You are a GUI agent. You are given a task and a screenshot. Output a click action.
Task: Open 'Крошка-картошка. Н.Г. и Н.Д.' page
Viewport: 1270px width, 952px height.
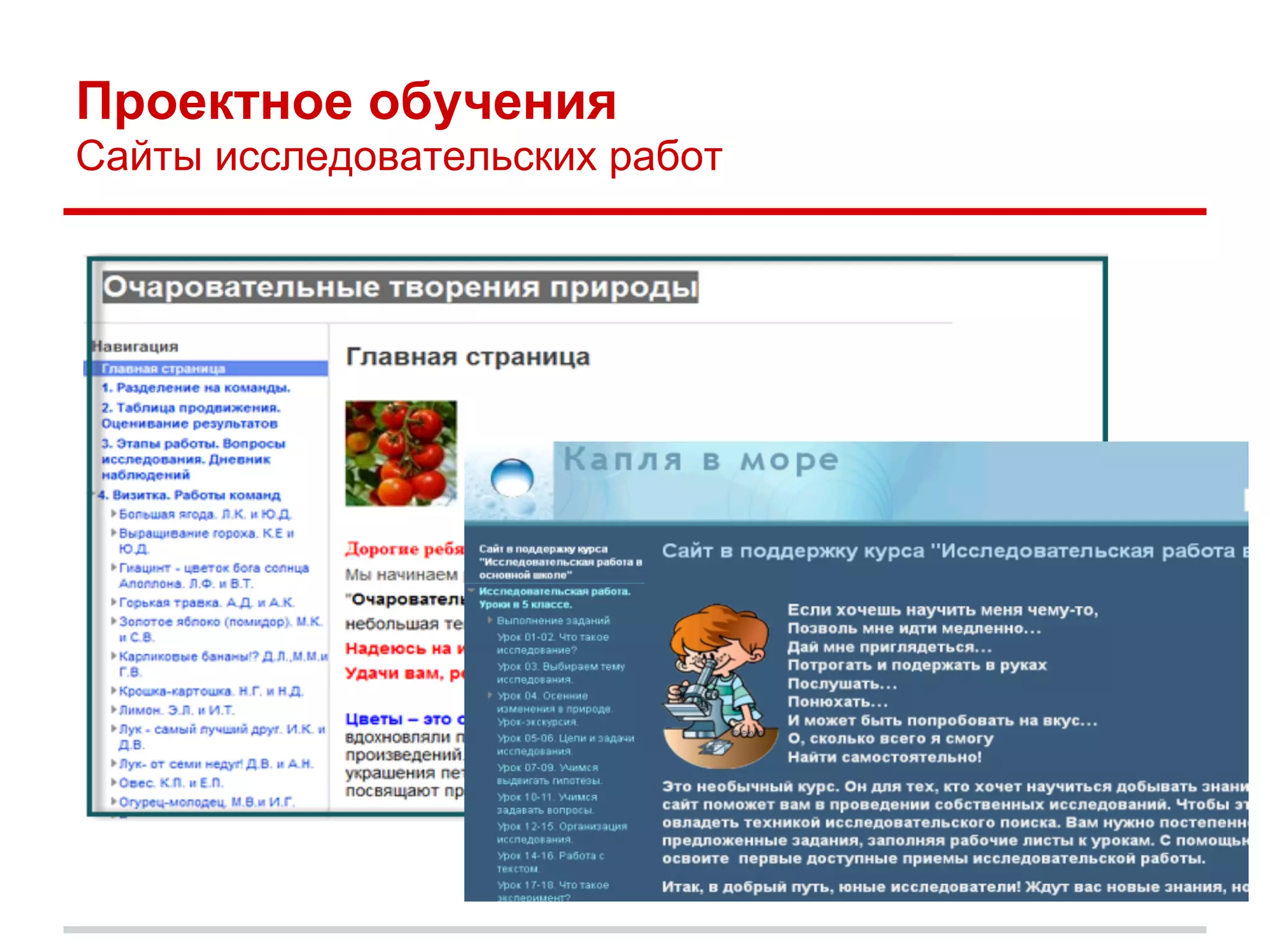pos(211,691)
